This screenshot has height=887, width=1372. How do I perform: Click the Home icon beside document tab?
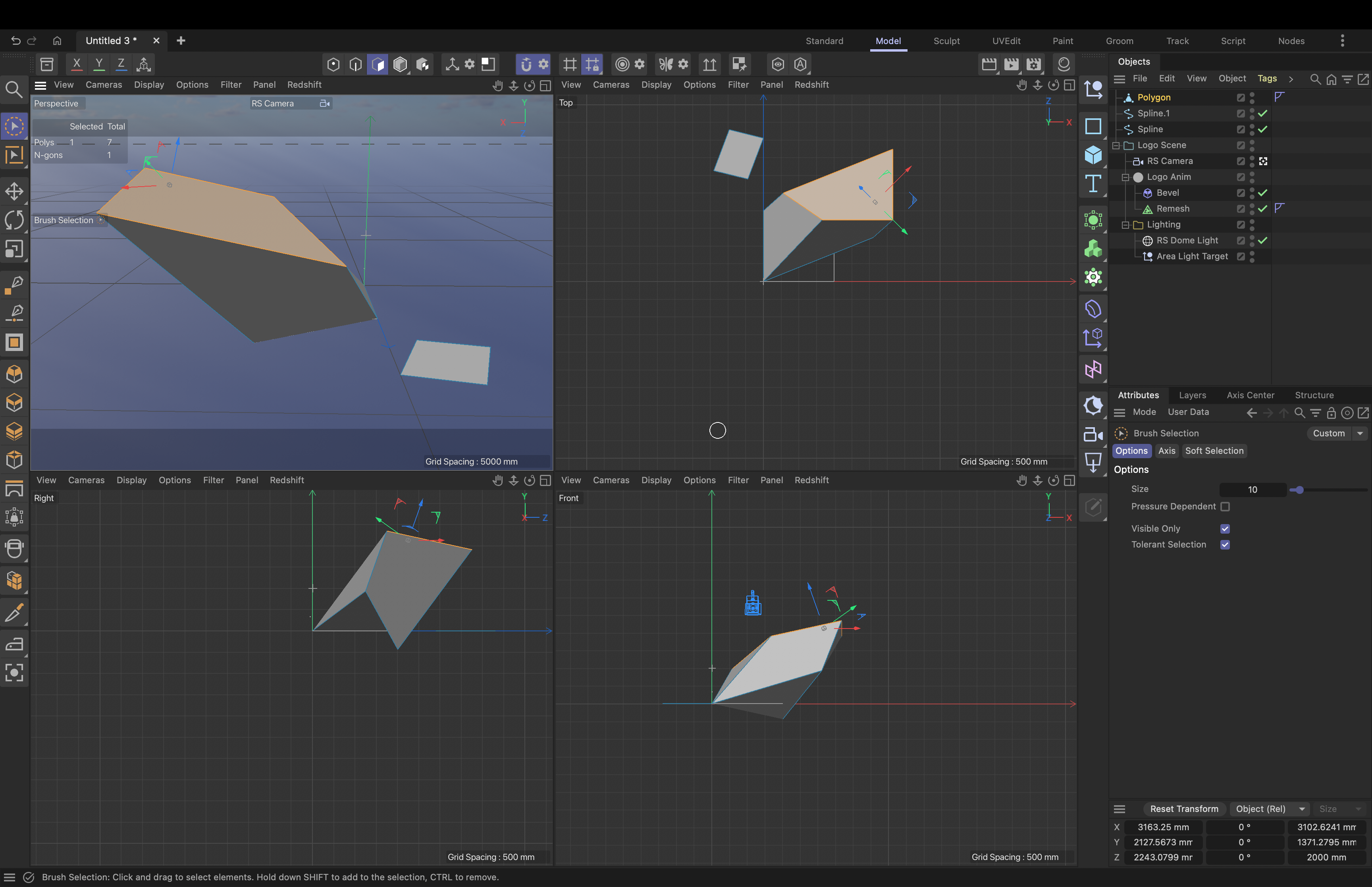pos(57,40)
